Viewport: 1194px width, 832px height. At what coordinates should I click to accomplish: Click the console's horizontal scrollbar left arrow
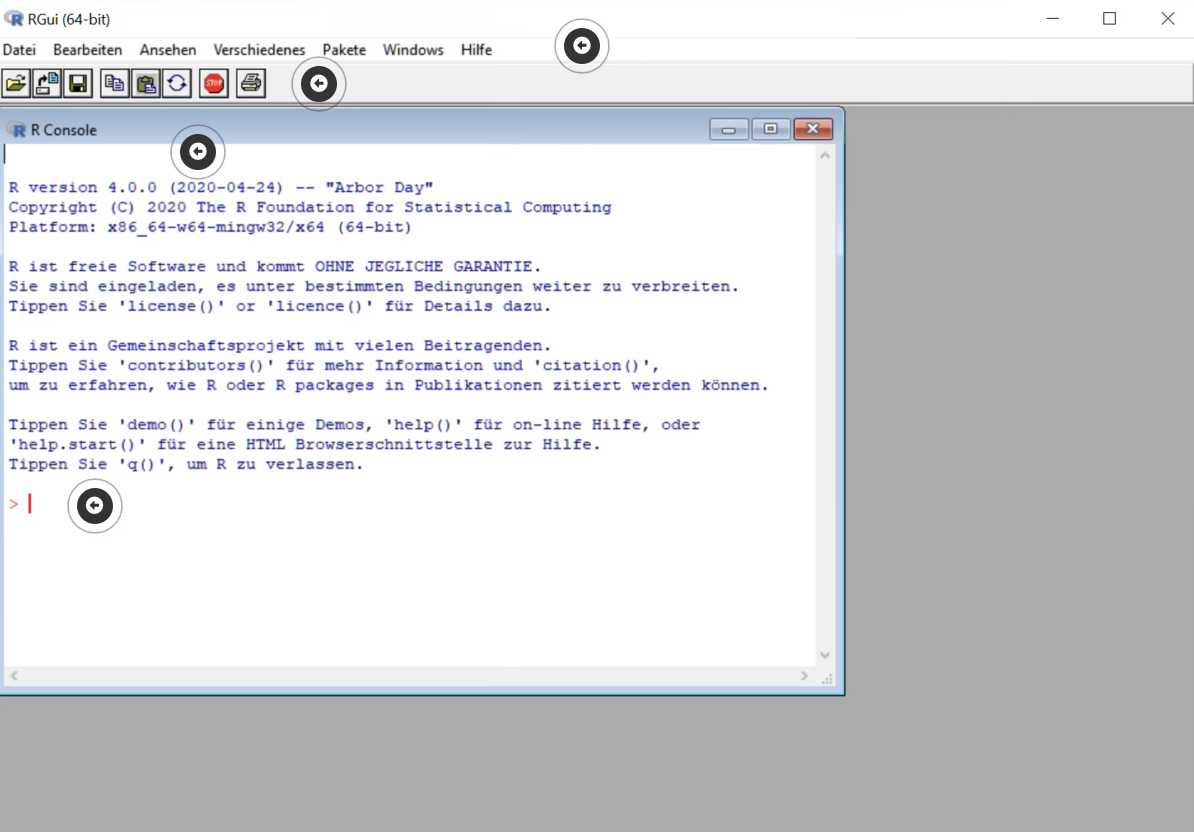[14, 676]
